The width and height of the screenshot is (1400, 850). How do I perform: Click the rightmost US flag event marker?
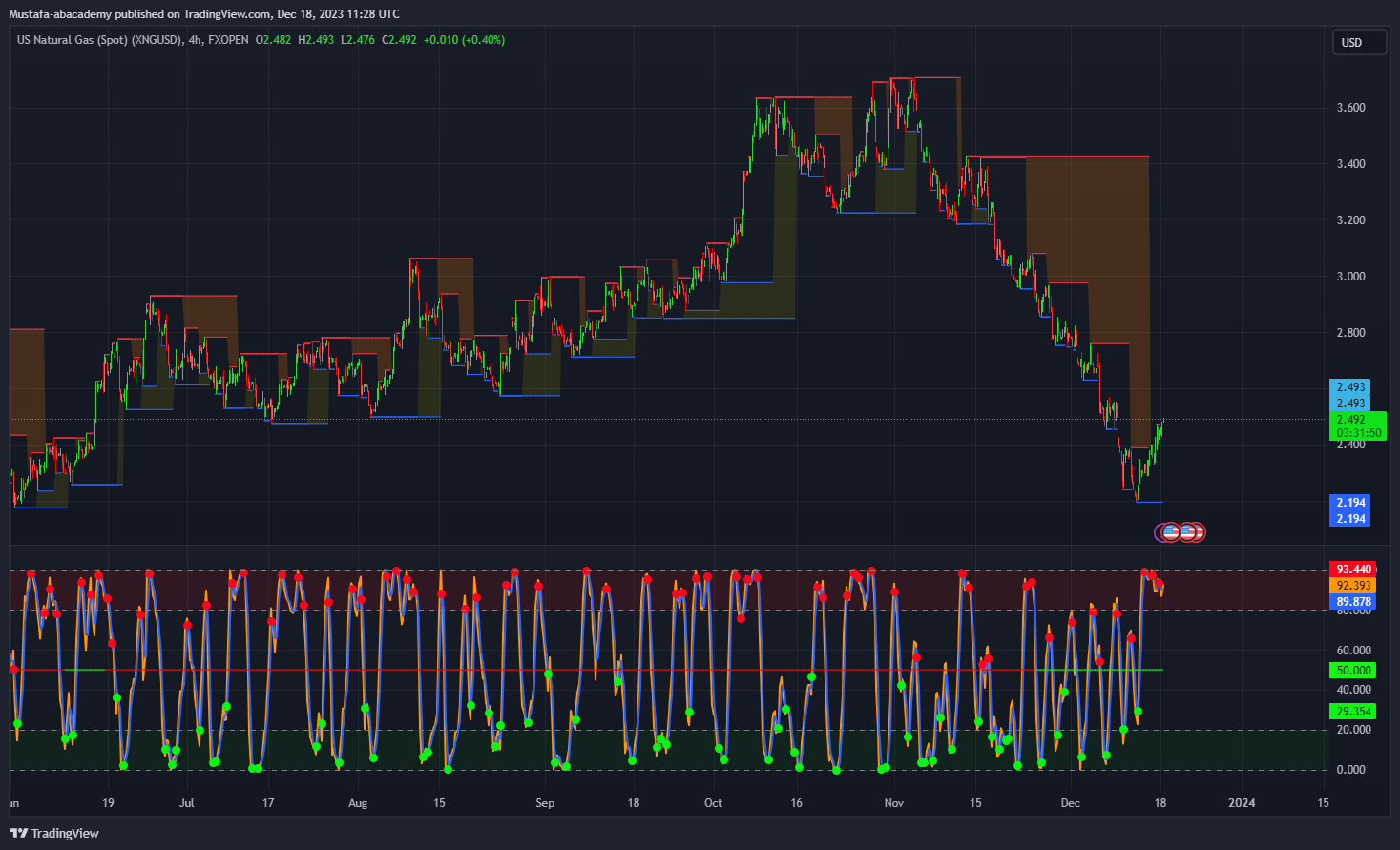(x=1197, y=532)
